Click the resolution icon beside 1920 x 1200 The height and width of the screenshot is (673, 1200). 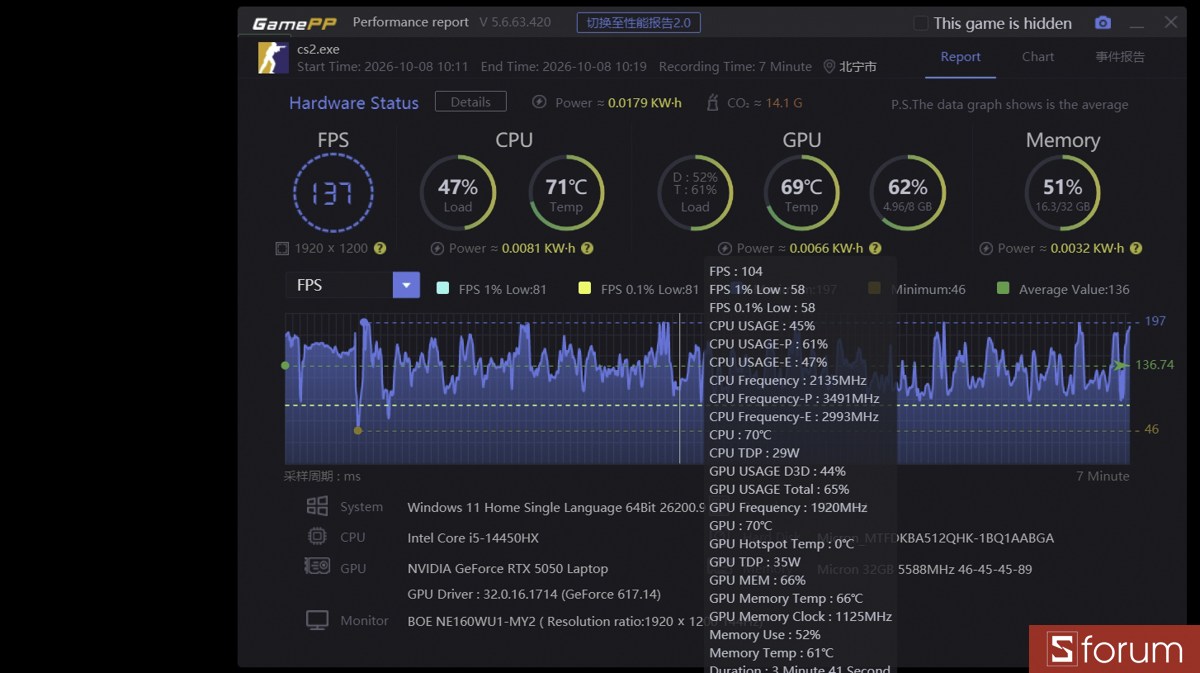point(282,248)
